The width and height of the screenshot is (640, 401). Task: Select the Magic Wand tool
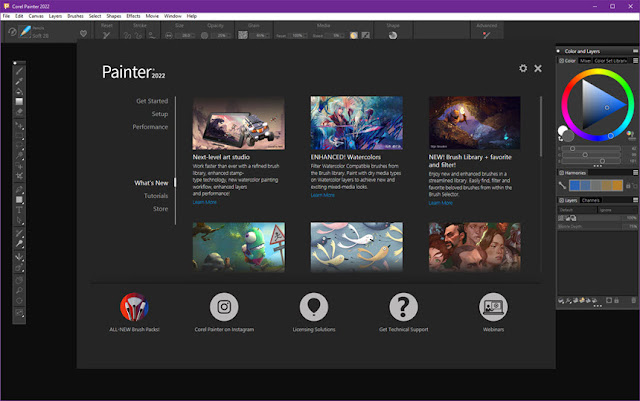tap(19, 156)
